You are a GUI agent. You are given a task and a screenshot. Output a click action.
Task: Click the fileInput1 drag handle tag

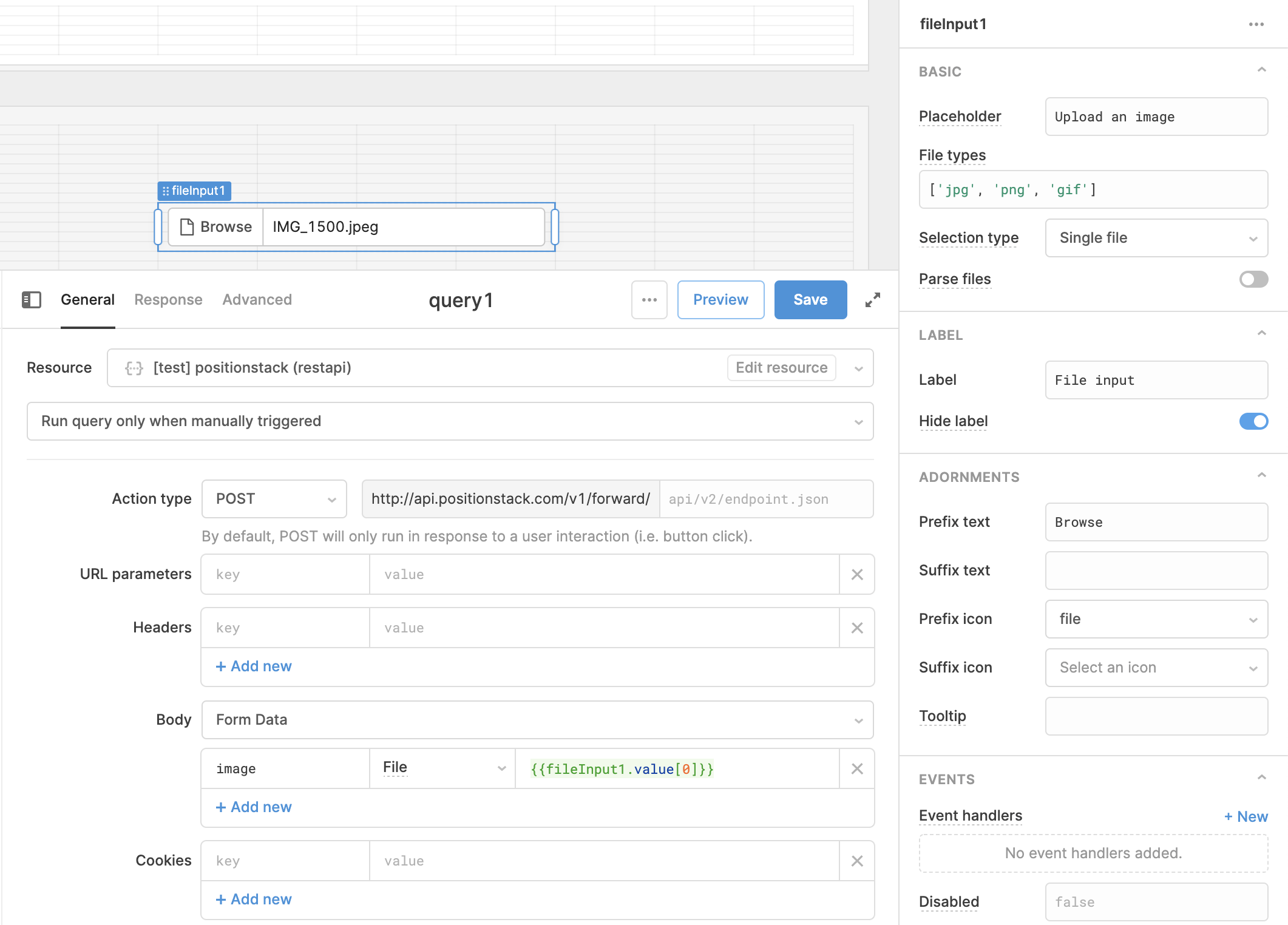point(194,191)
